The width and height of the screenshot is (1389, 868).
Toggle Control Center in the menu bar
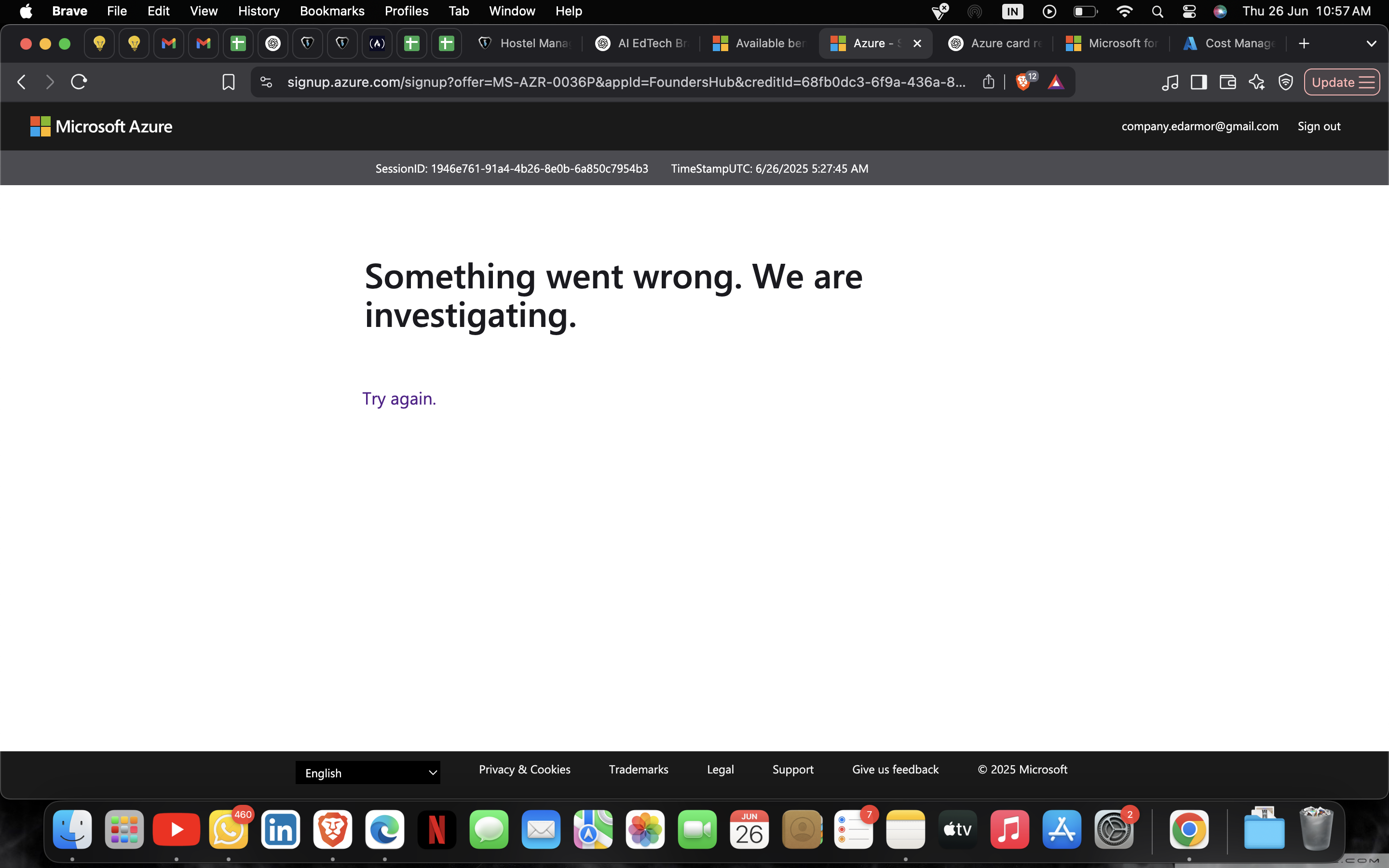(1189, 11)
